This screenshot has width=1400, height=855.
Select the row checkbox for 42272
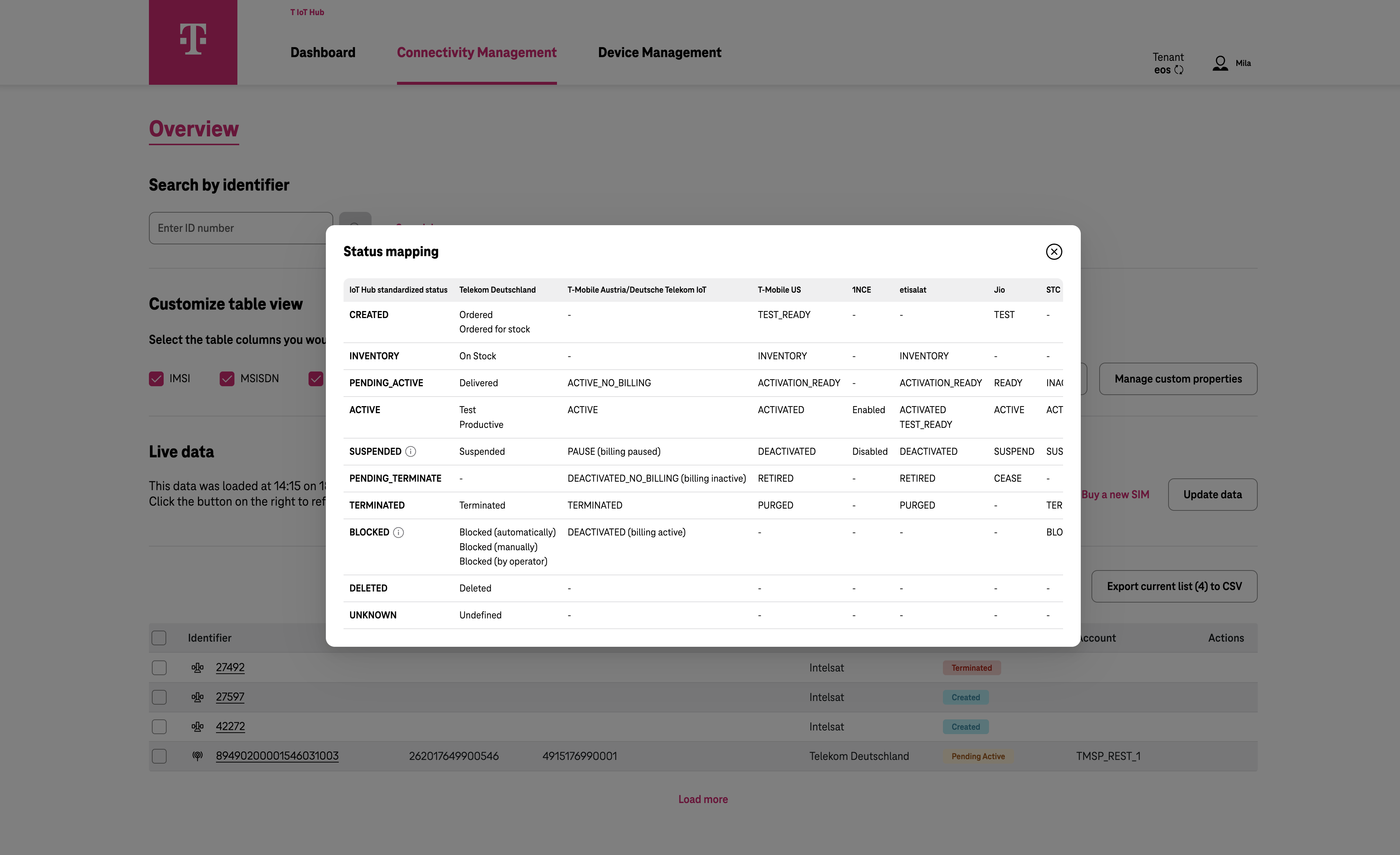coord(159,727)
